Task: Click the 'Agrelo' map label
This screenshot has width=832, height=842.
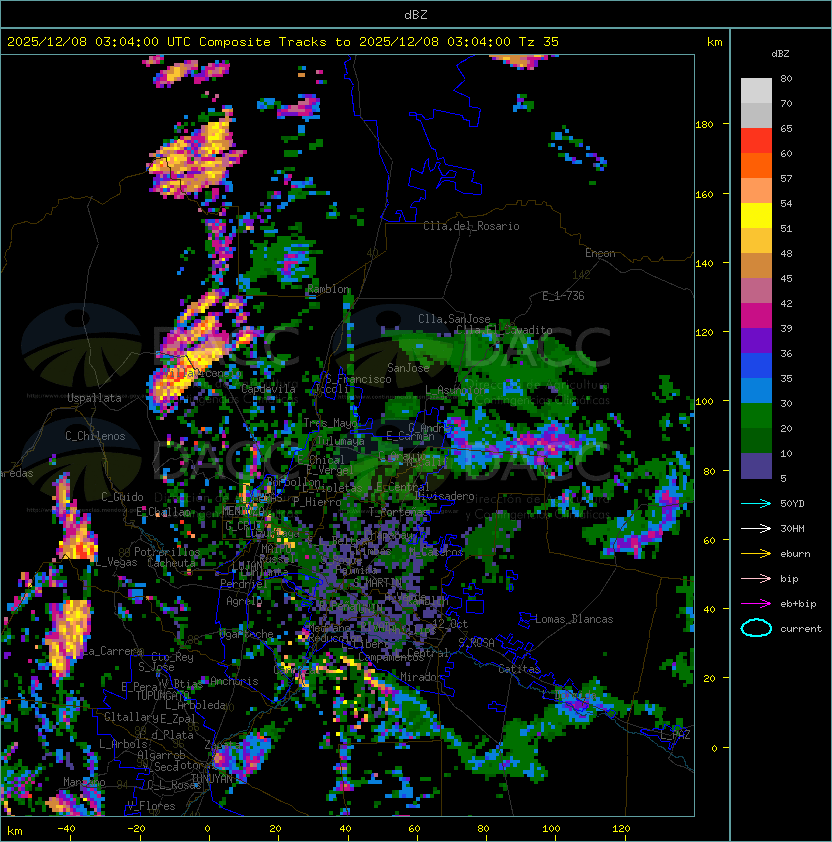Action: 244,601
